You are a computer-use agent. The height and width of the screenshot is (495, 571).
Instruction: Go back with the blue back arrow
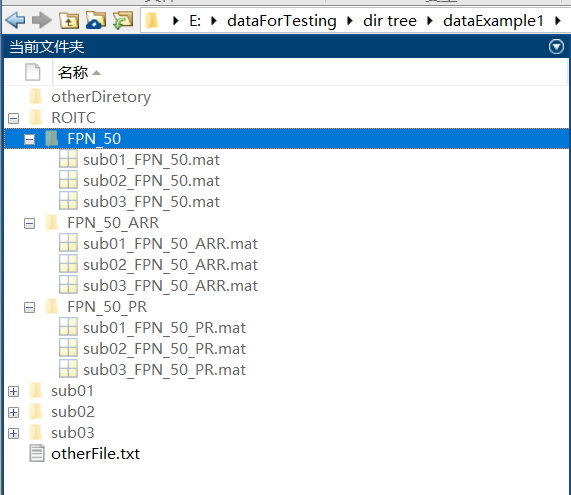coord(16,20)
